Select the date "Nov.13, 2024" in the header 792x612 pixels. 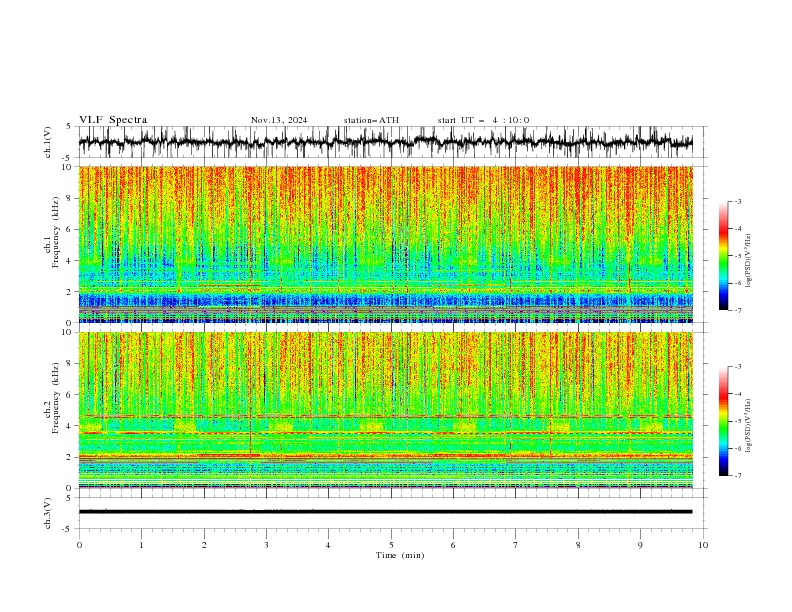pos(279,120)
